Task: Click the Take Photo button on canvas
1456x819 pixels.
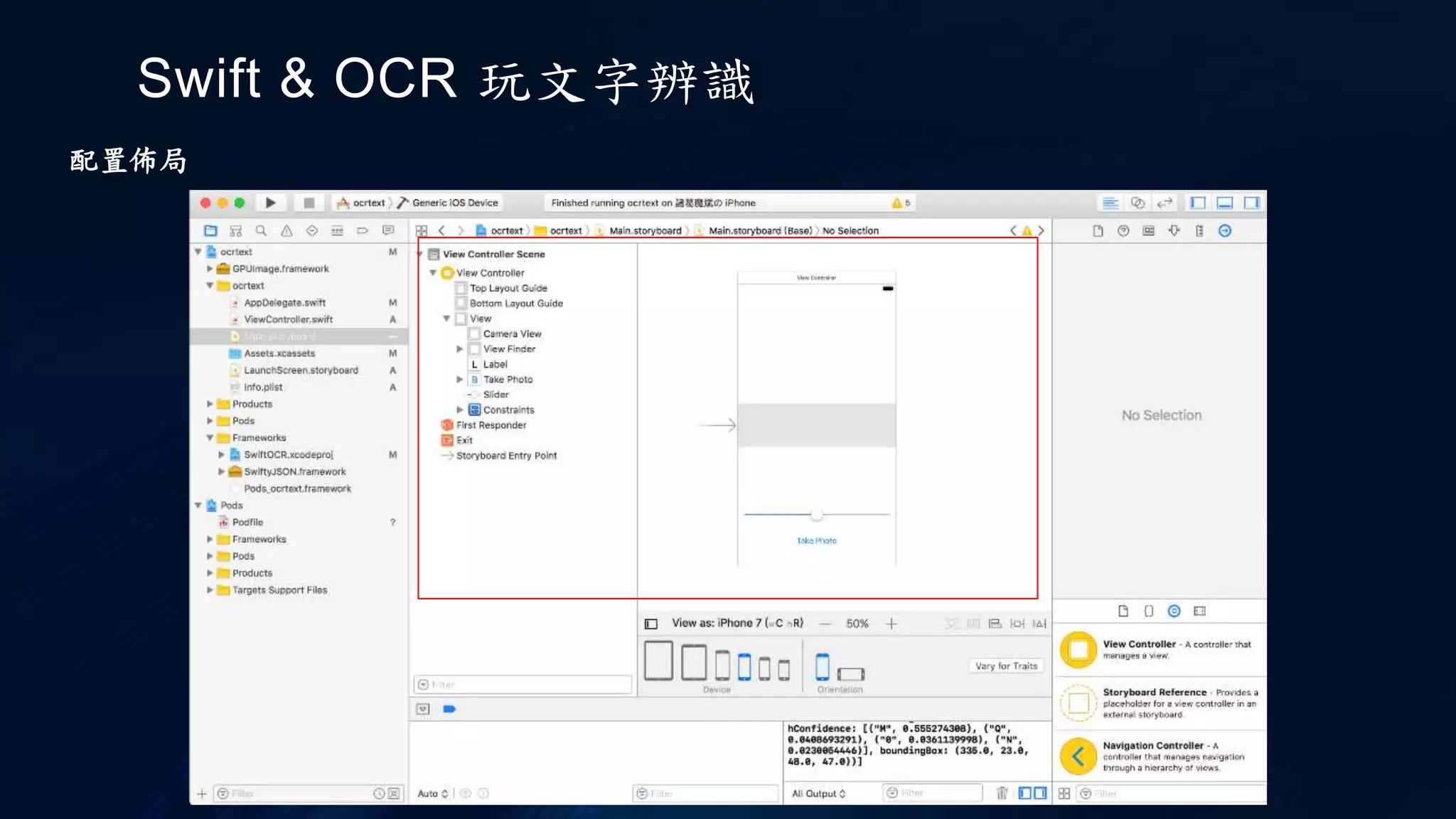Action: 817,541
